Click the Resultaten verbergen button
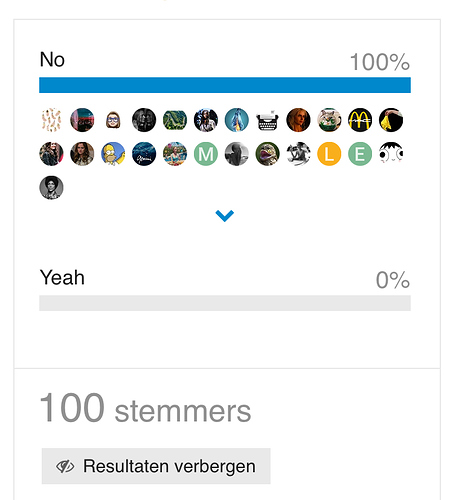452x500 pixels. (x=156, y=466)
